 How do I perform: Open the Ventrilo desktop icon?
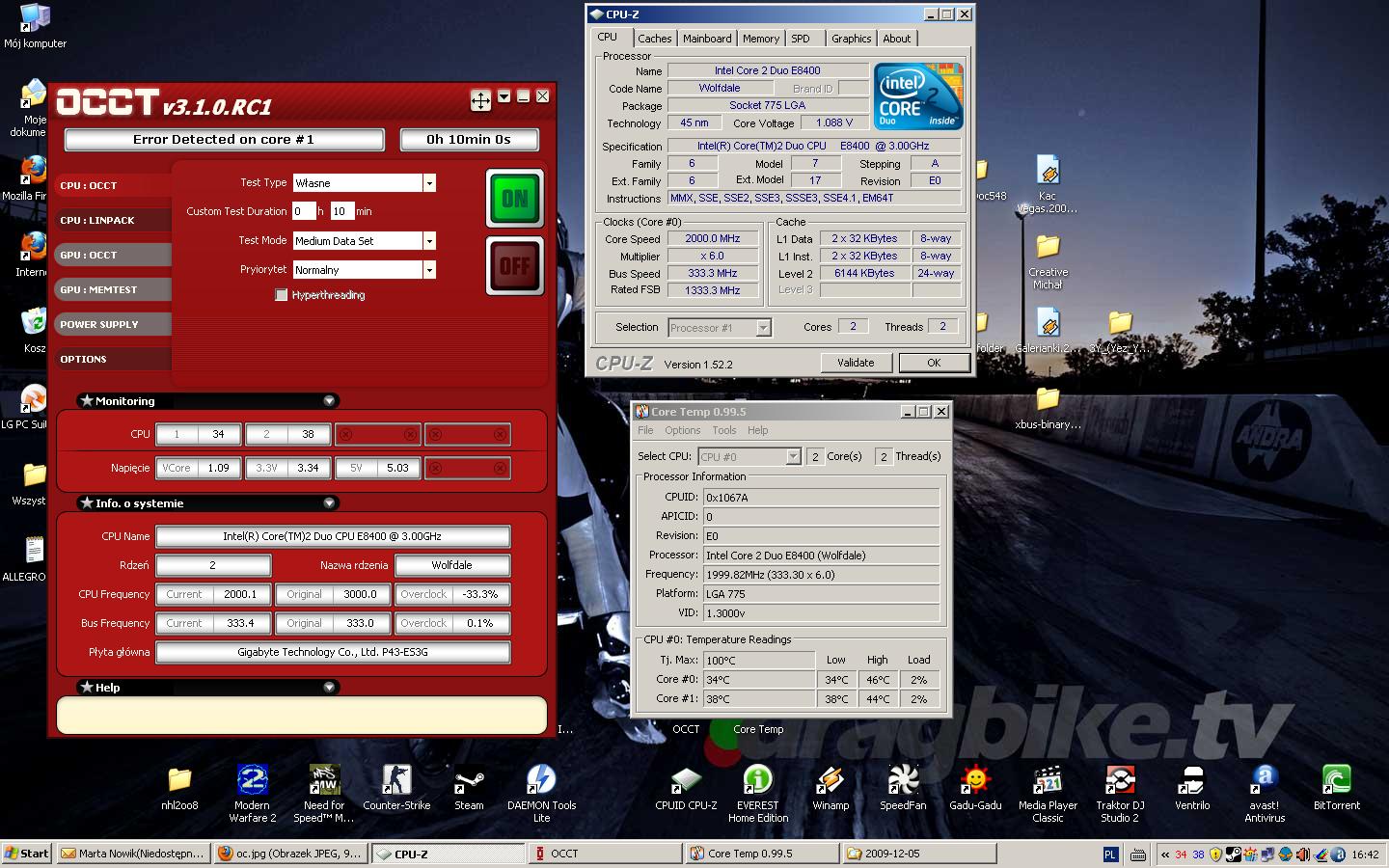tap(1192, 786)
